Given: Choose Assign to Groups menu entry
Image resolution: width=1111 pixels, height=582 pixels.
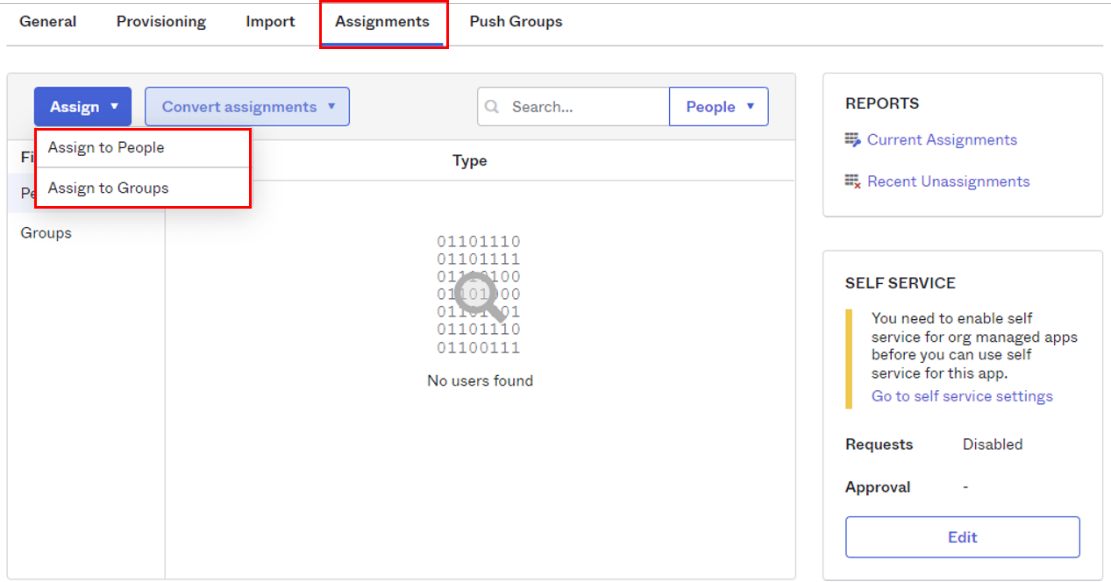Looking at the screenshot, I should point(143,188).
